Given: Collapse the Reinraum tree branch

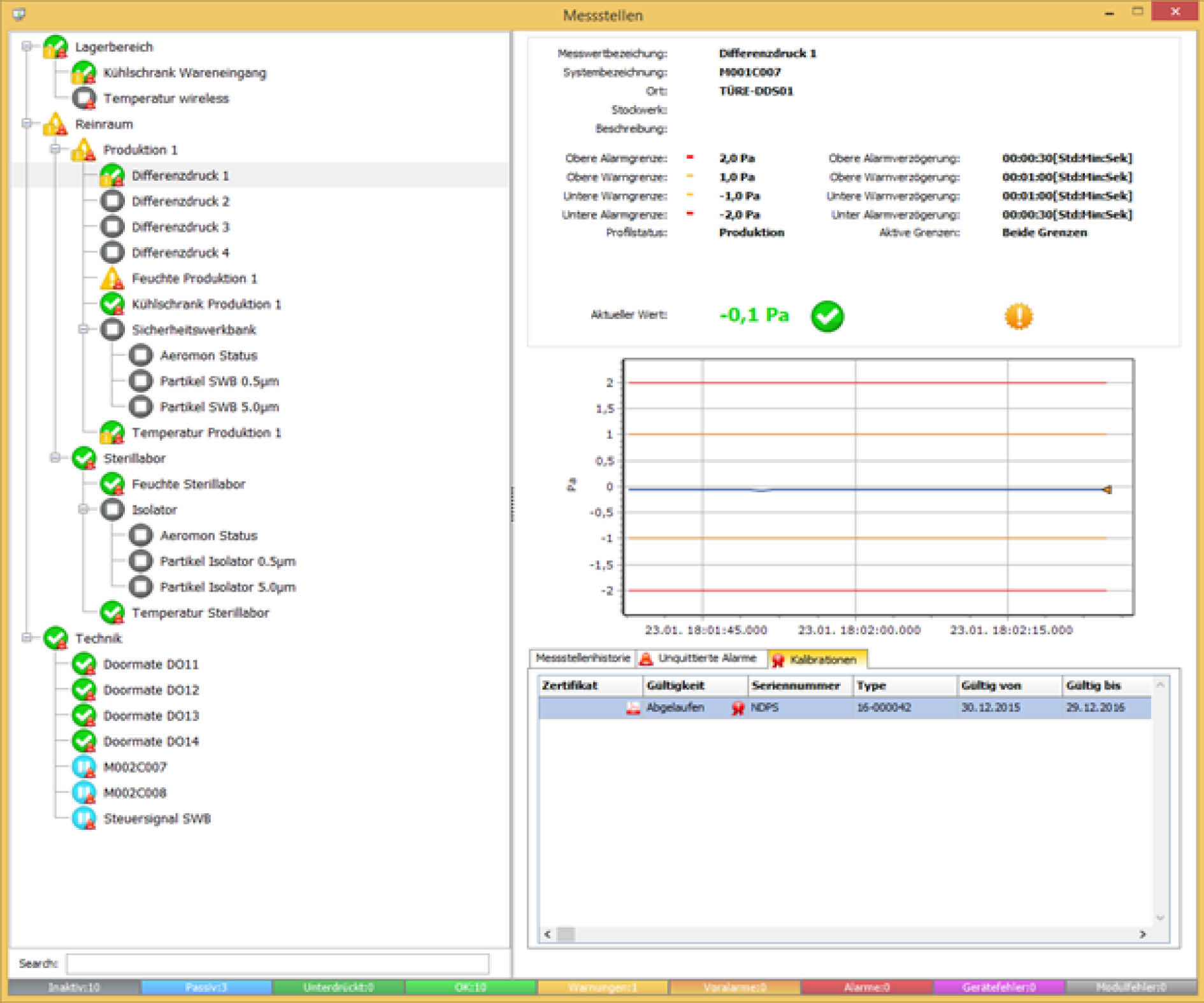Looking at the screenshot, I should click(25, 124).
